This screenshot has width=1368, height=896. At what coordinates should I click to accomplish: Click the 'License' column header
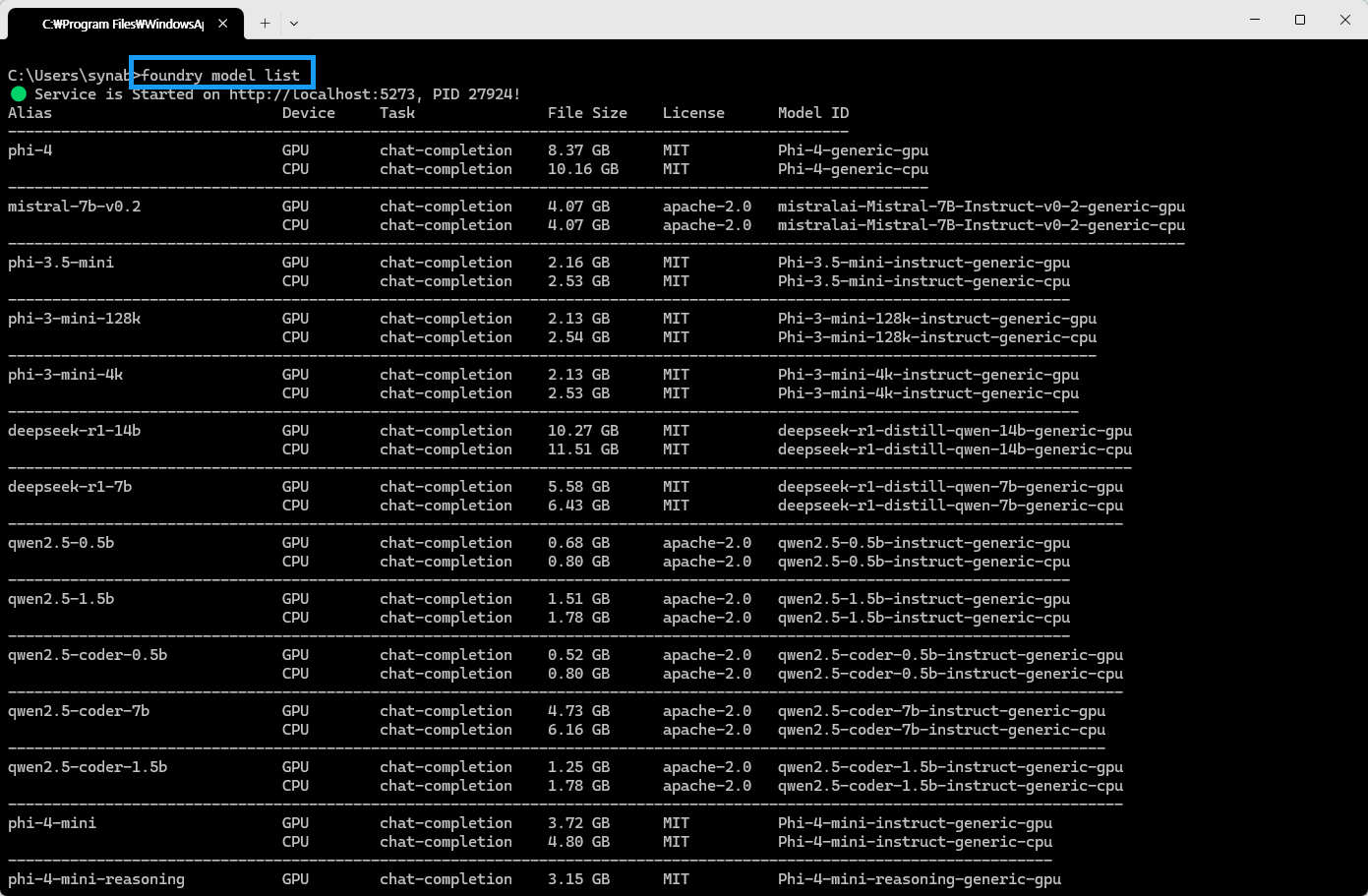coord(693,113)
